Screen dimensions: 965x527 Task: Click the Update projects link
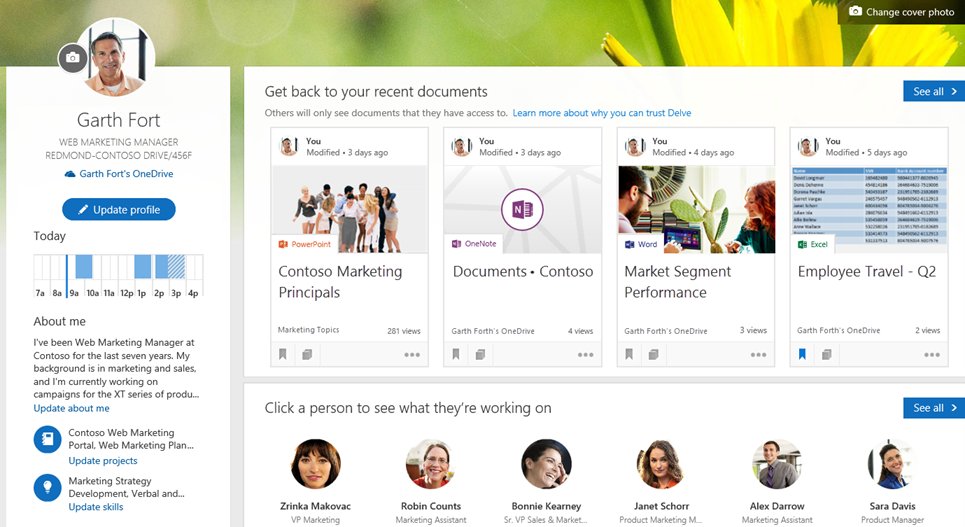[x=103, y=461]
